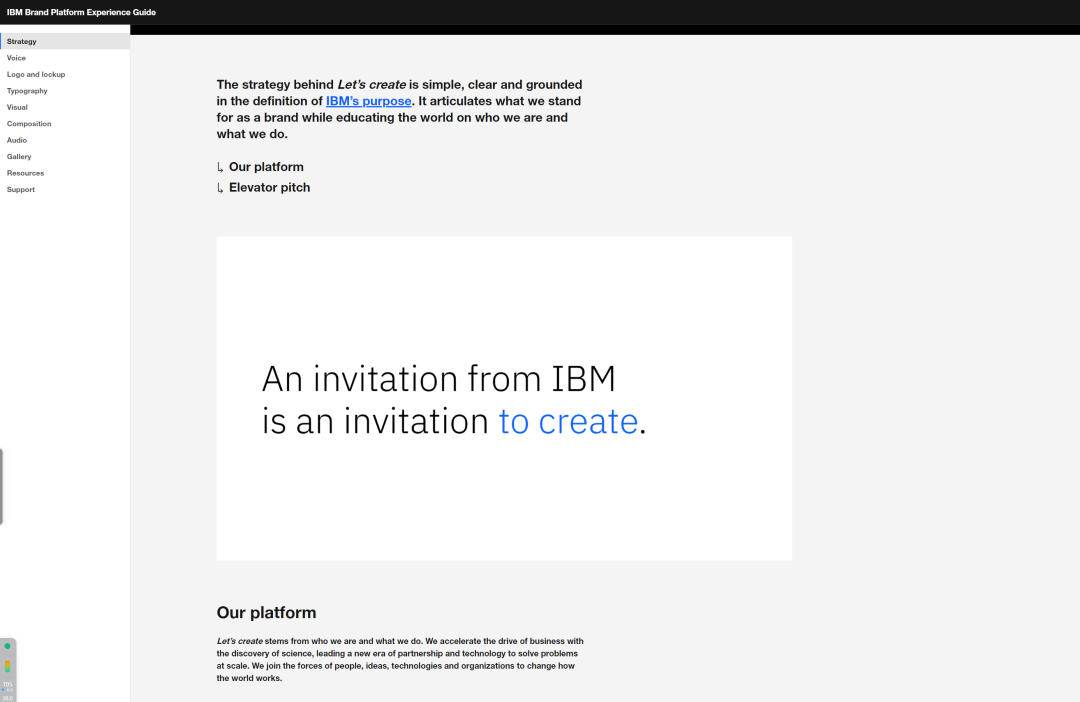The image size is (1080, 702).
Task: Select Strategy in the sidebar navigation
Action: point(65,41)
